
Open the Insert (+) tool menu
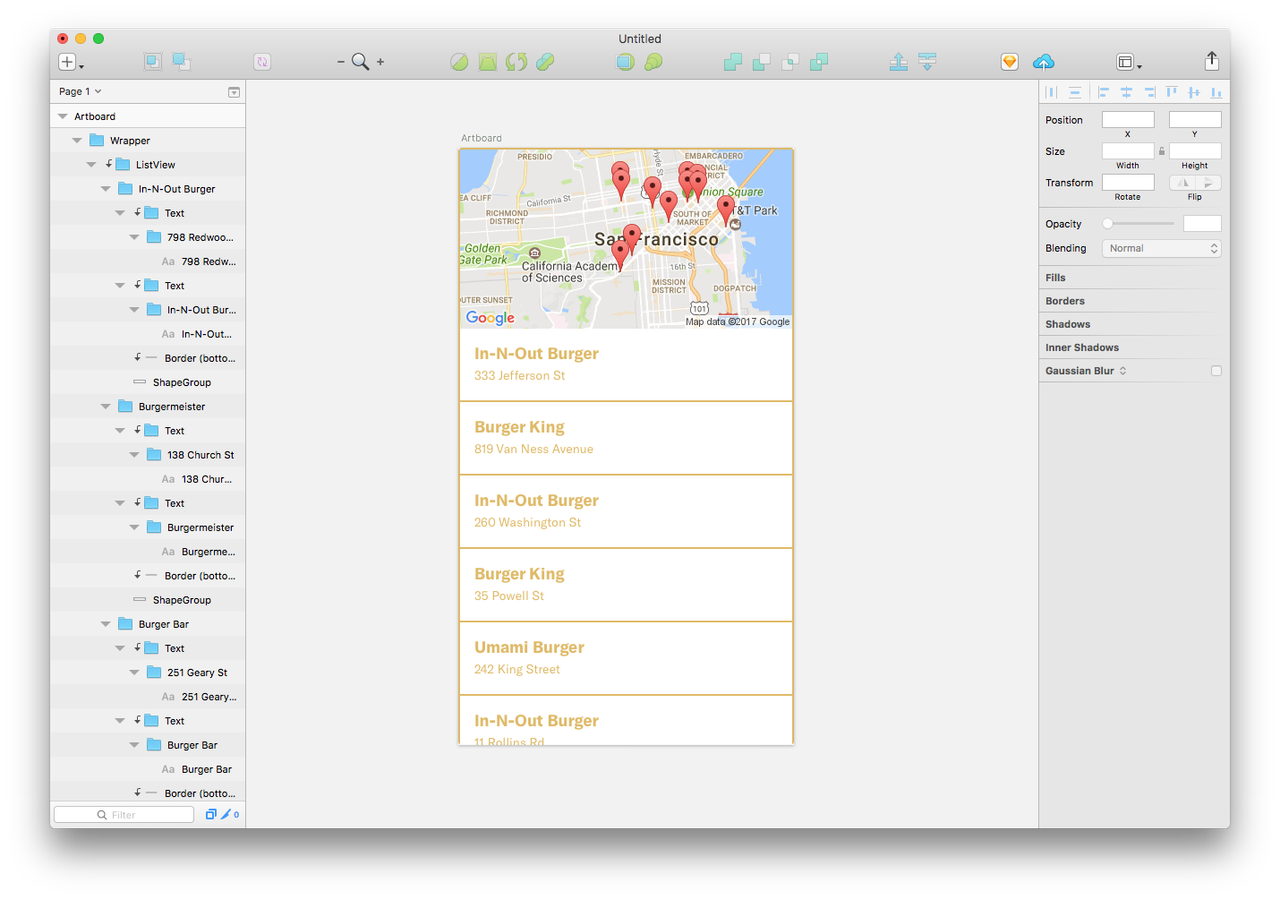(71, 62)
